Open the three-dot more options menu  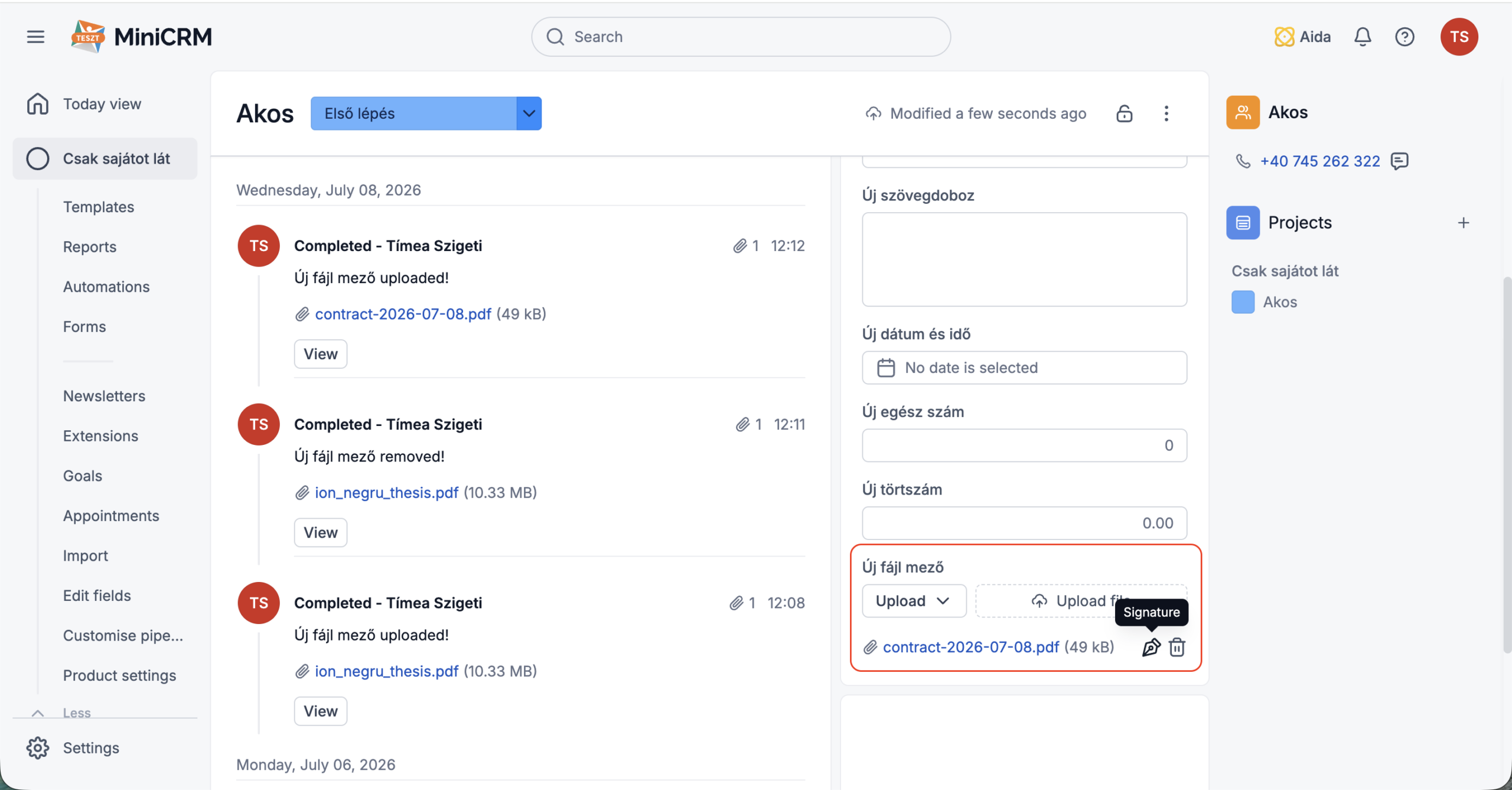1166,113
